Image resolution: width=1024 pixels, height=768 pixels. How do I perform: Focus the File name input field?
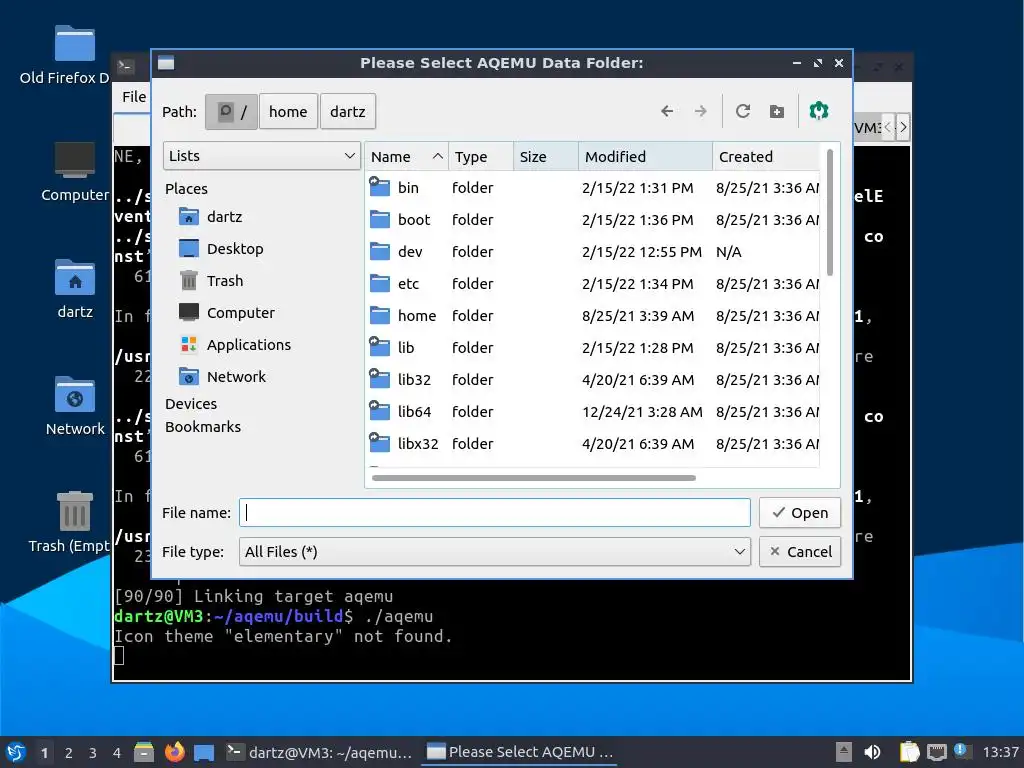tap(494, 513)
